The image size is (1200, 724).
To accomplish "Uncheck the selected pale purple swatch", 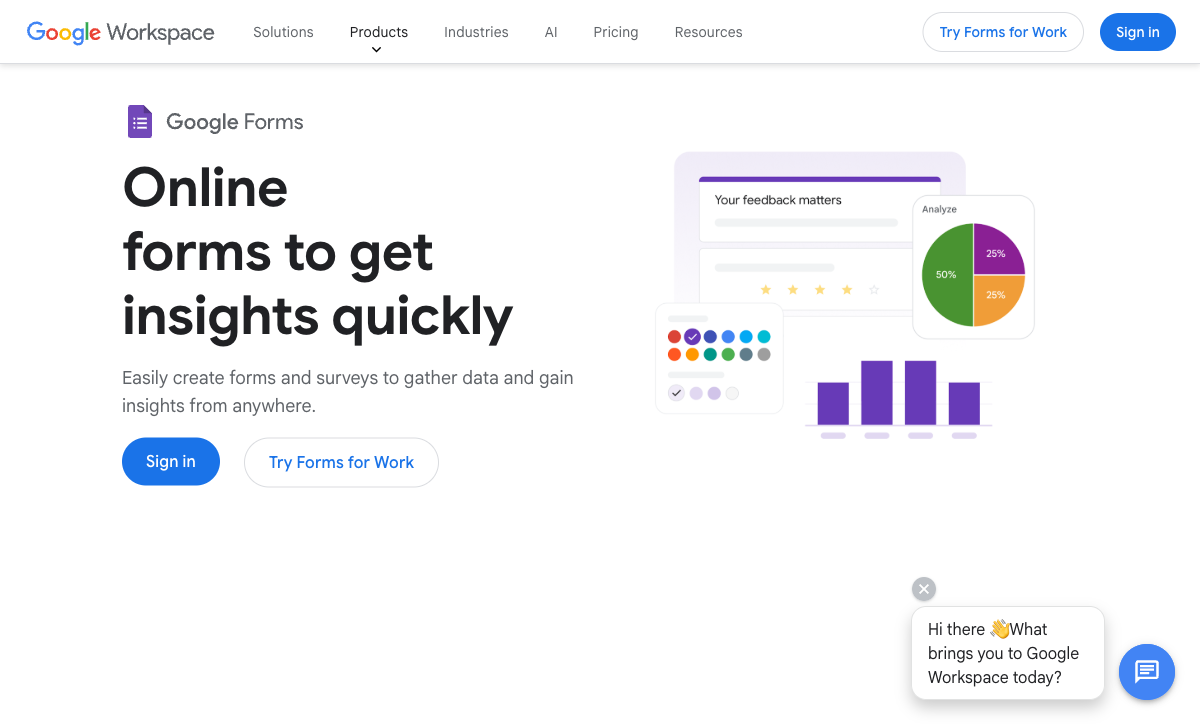I will tap(676, 392).
